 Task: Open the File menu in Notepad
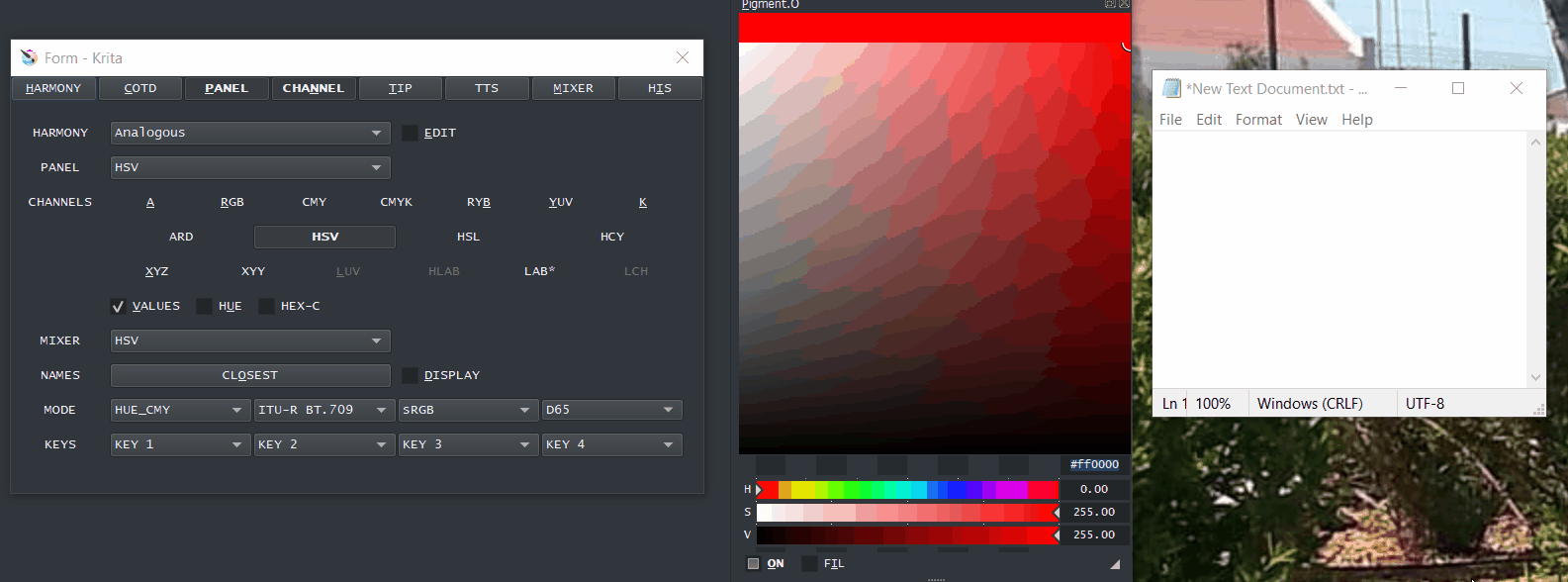pyautogui.click(x=1170, y=120)
